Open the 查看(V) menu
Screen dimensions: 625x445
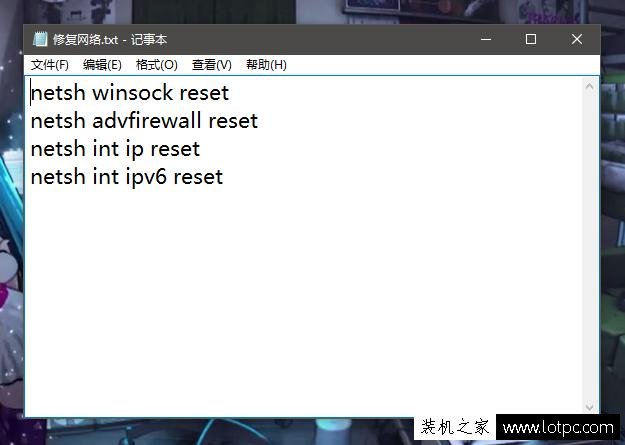212,65
